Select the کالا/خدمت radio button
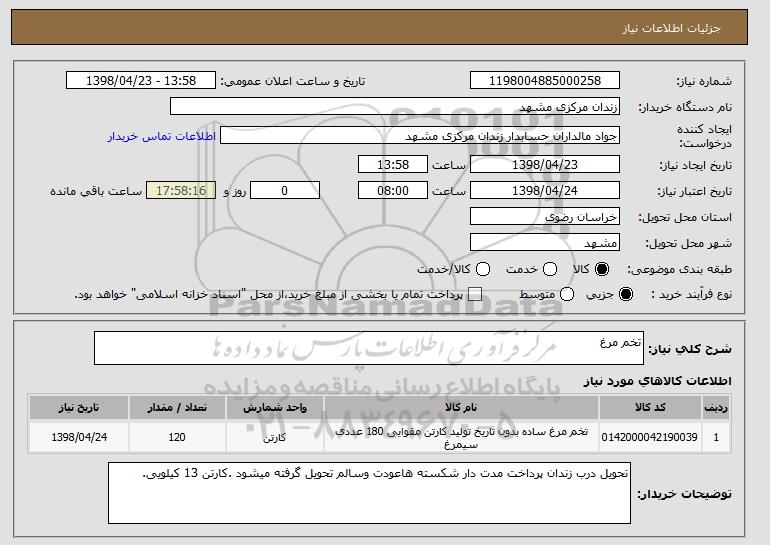 pos(483,269)
